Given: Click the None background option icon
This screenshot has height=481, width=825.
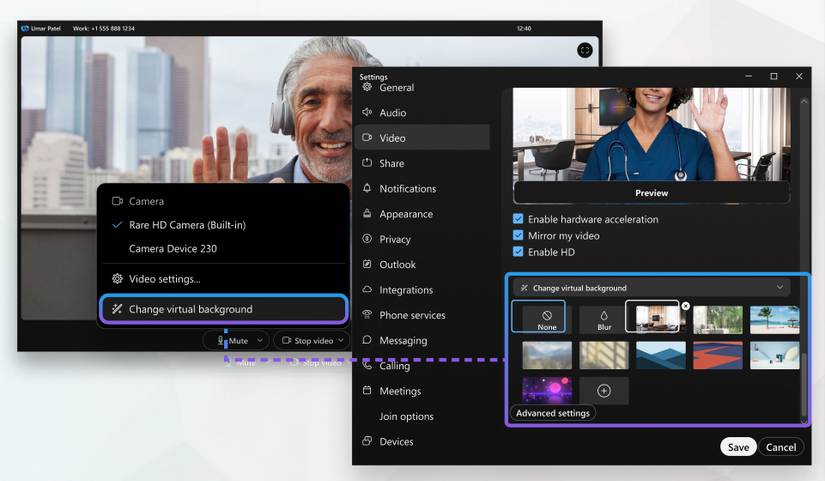Looking at the screenshot, I should [546, 315].
